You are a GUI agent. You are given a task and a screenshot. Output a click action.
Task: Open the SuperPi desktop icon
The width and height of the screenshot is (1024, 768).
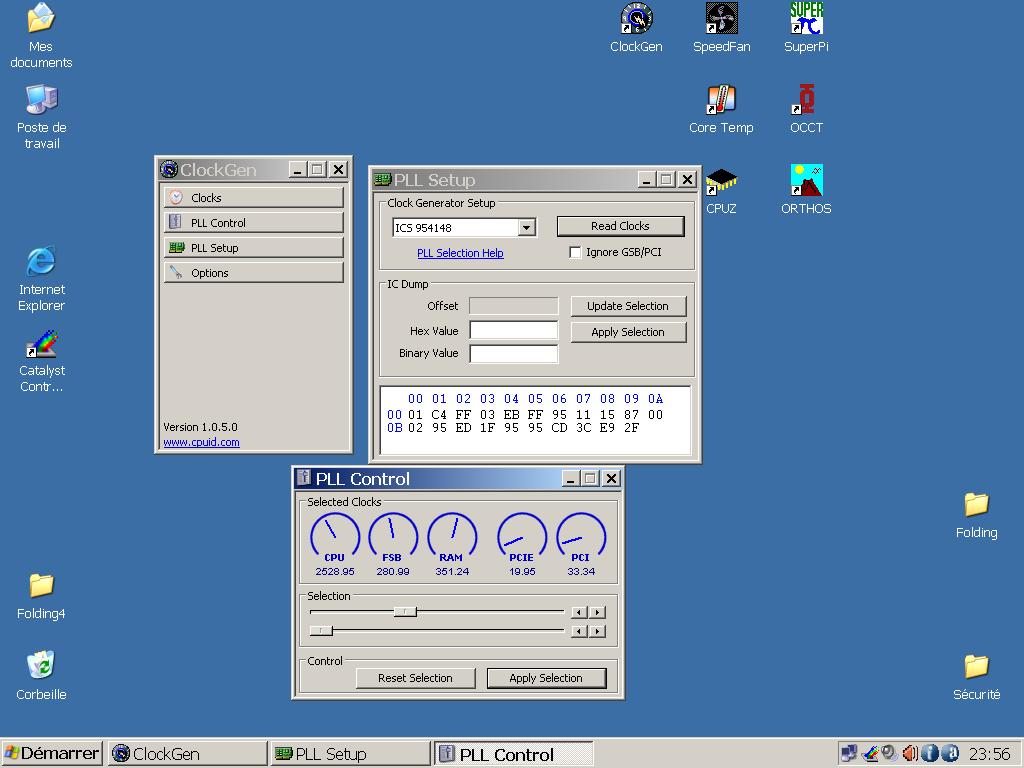(806, 19)
